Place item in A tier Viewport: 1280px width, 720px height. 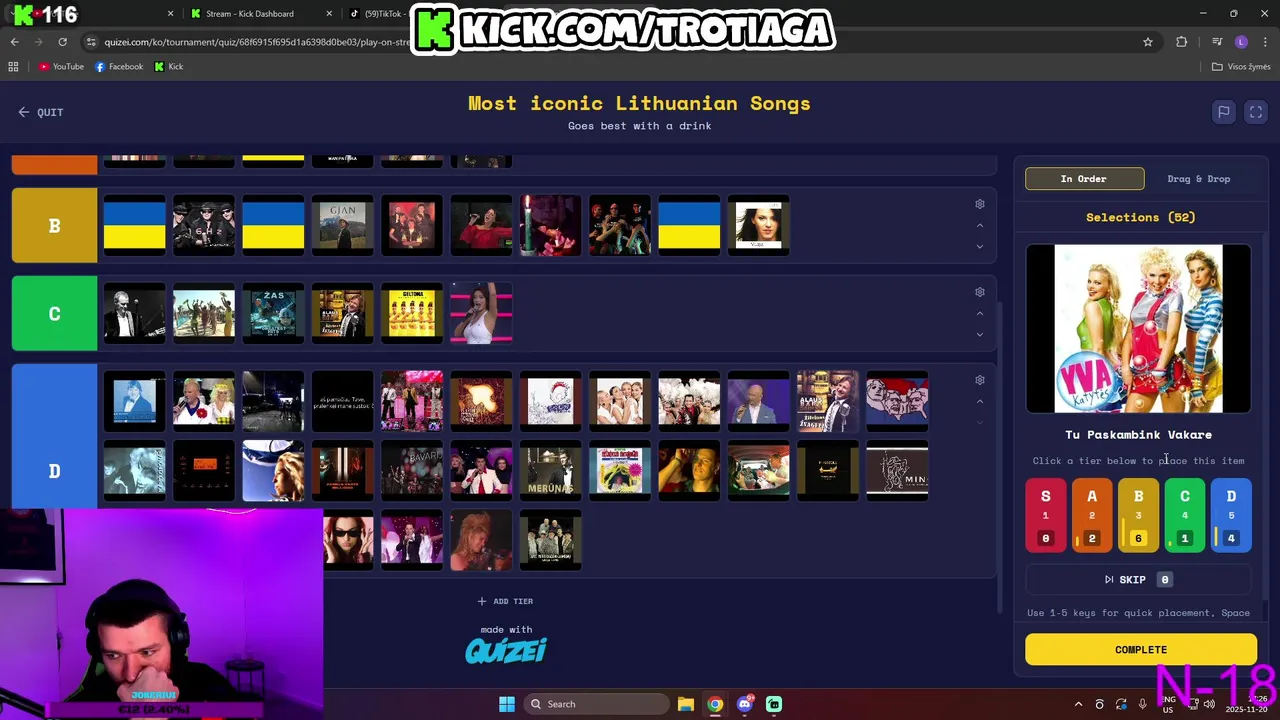[x=1092, y=516]
